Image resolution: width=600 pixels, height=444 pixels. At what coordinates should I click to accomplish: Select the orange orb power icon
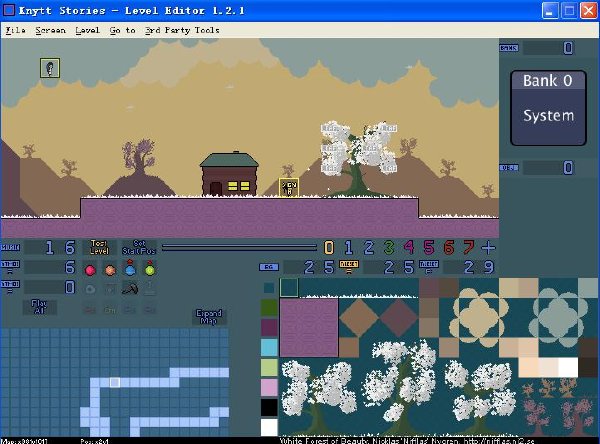point(110,270)
